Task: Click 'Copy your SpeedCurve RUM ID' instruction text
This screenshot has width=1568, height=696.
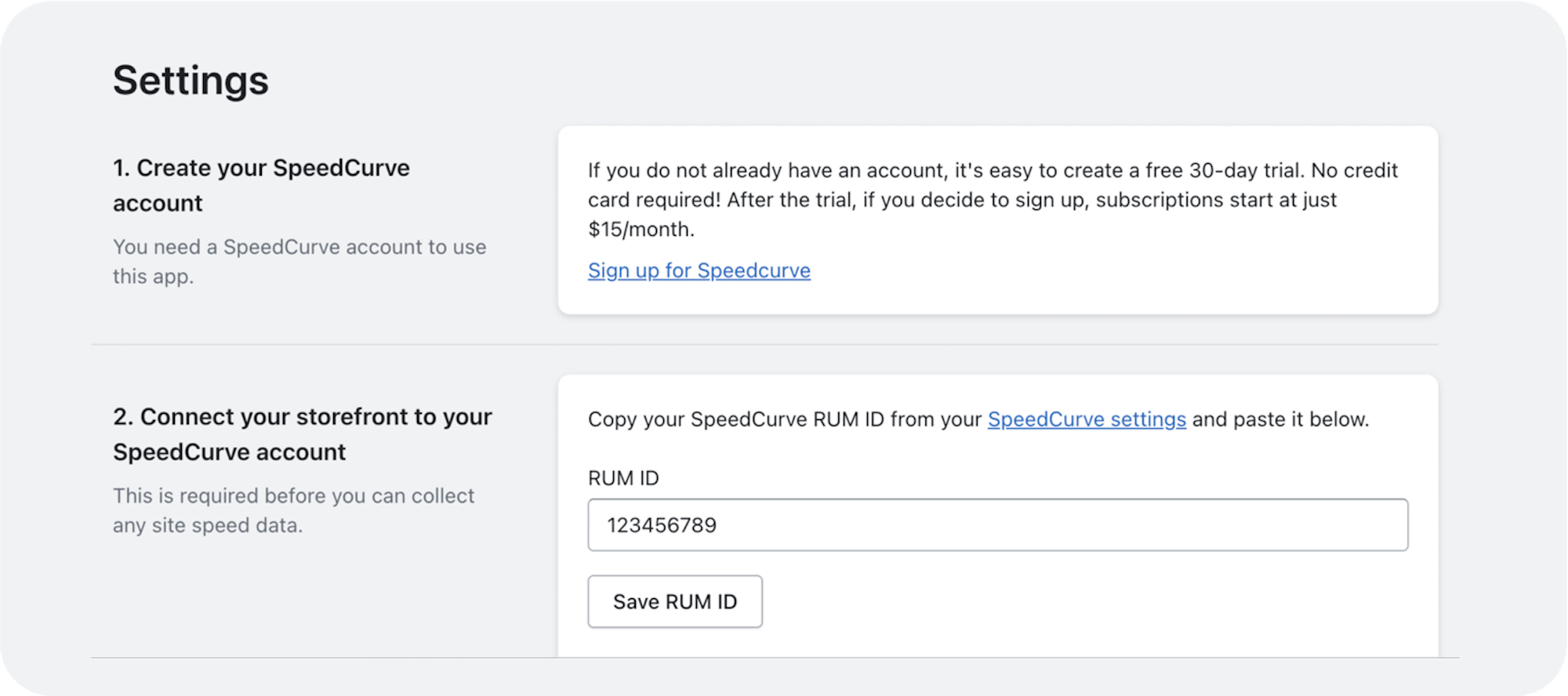Action: (978, 419)
